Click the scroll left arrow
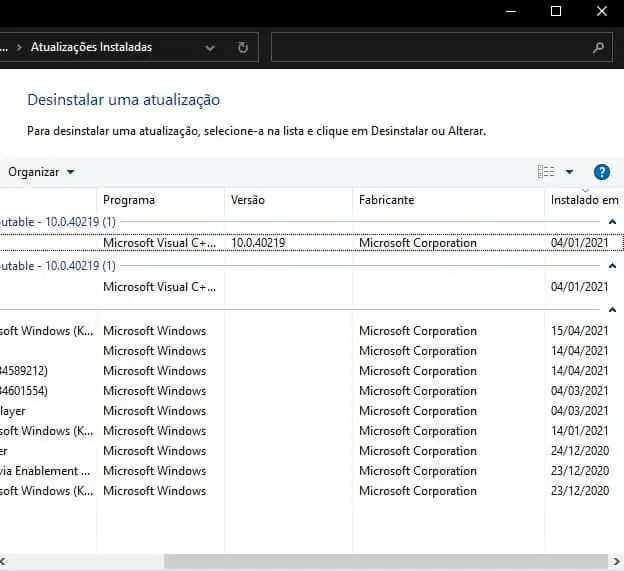The height and width of the screenshot is (571, 624). point(3,562)
